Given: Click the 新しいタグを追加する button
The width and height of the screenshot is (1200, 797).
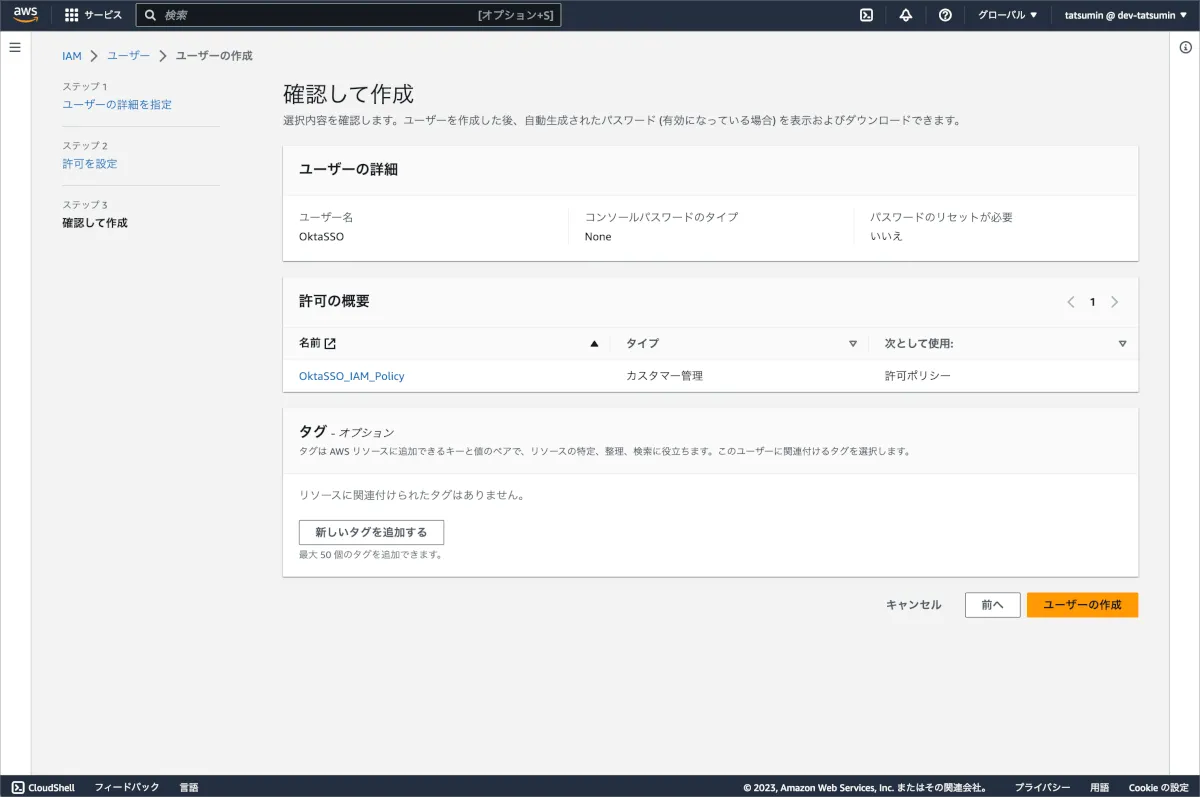Looking at the screenshot, I should (371, 532).
